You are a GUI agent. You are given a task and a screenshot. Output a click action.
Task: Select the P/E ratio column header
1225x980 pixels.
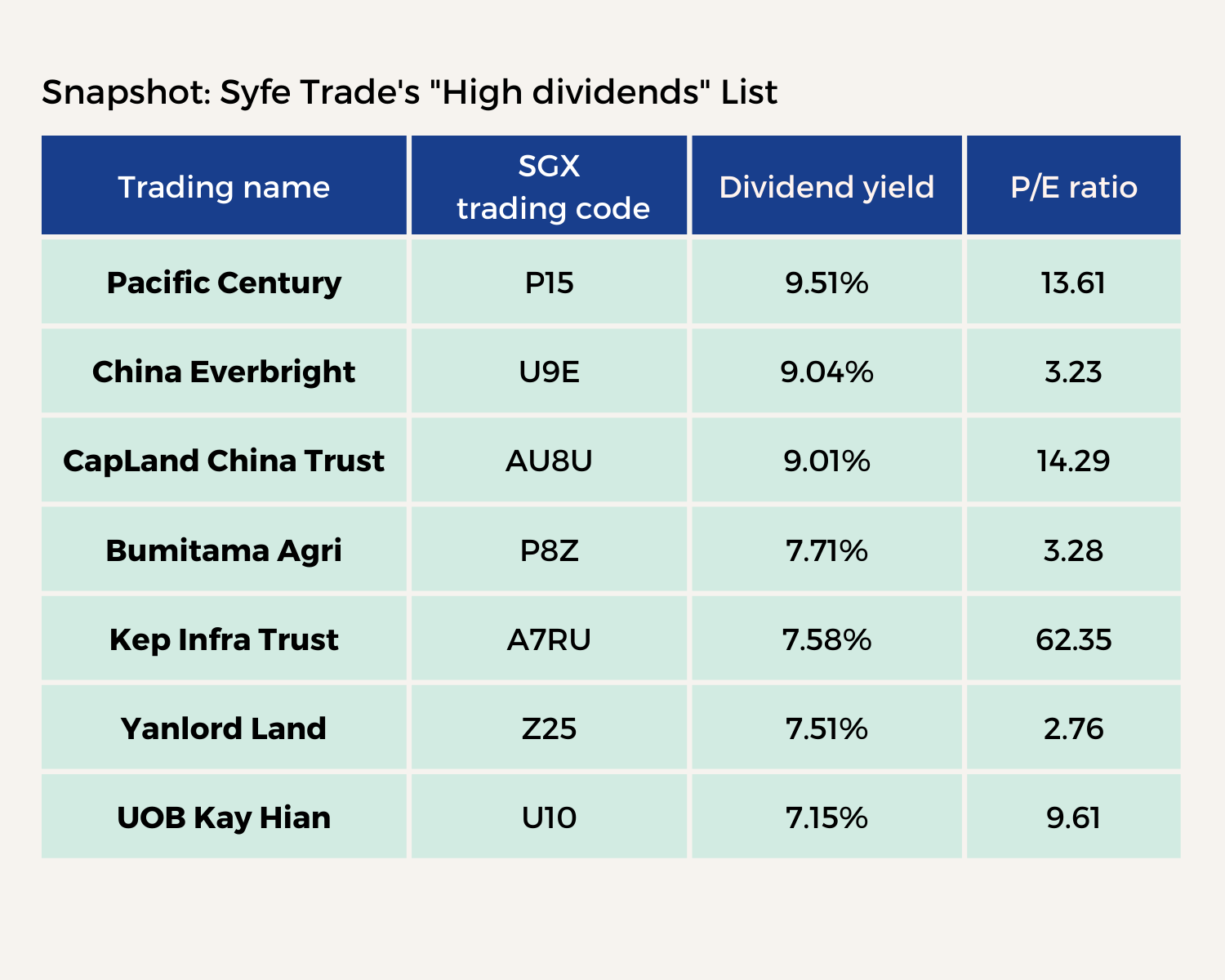point(1074,187)
